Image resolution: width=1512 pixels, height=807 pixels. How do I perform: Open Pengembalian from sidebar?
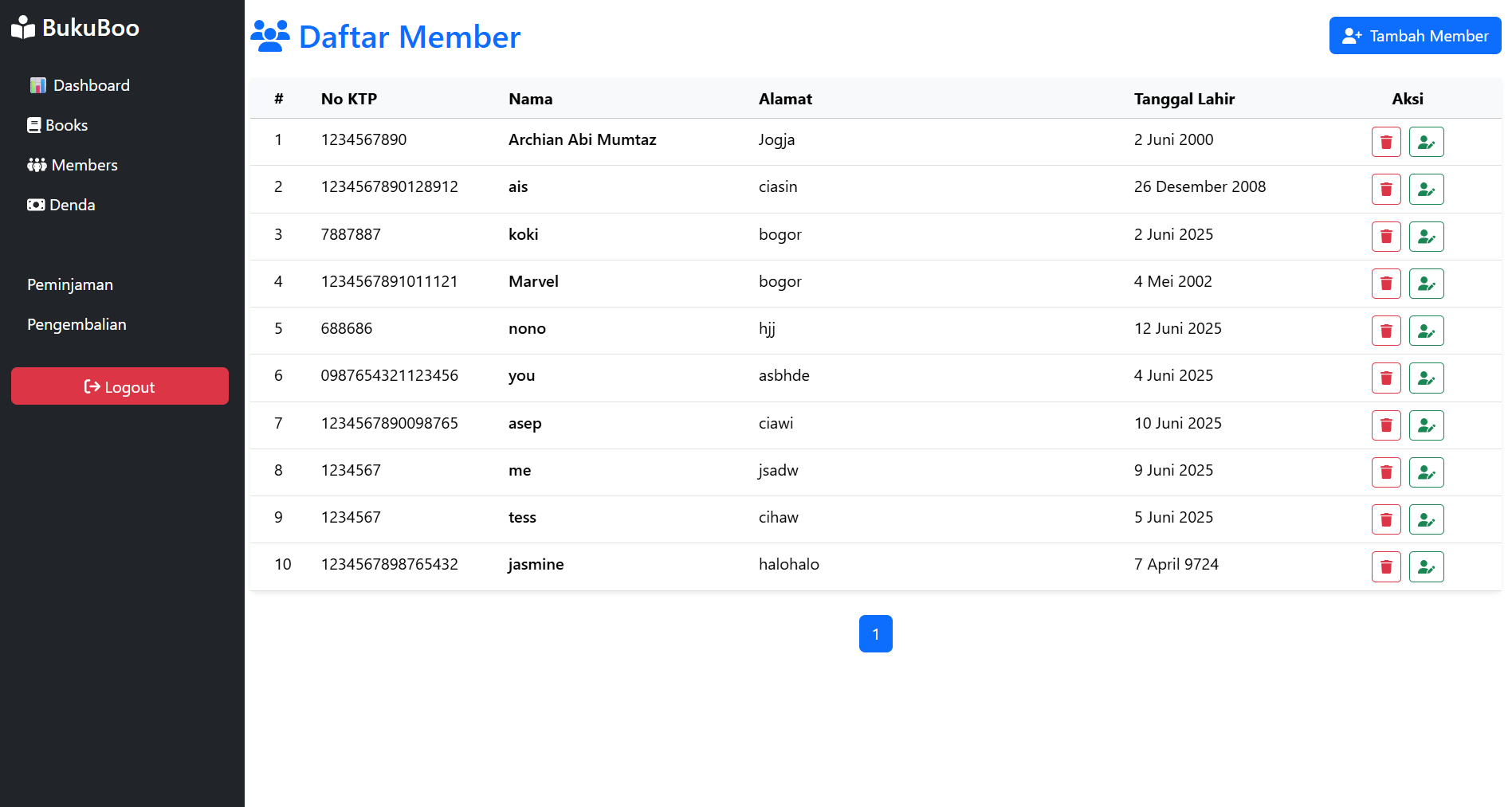[77, 324]
